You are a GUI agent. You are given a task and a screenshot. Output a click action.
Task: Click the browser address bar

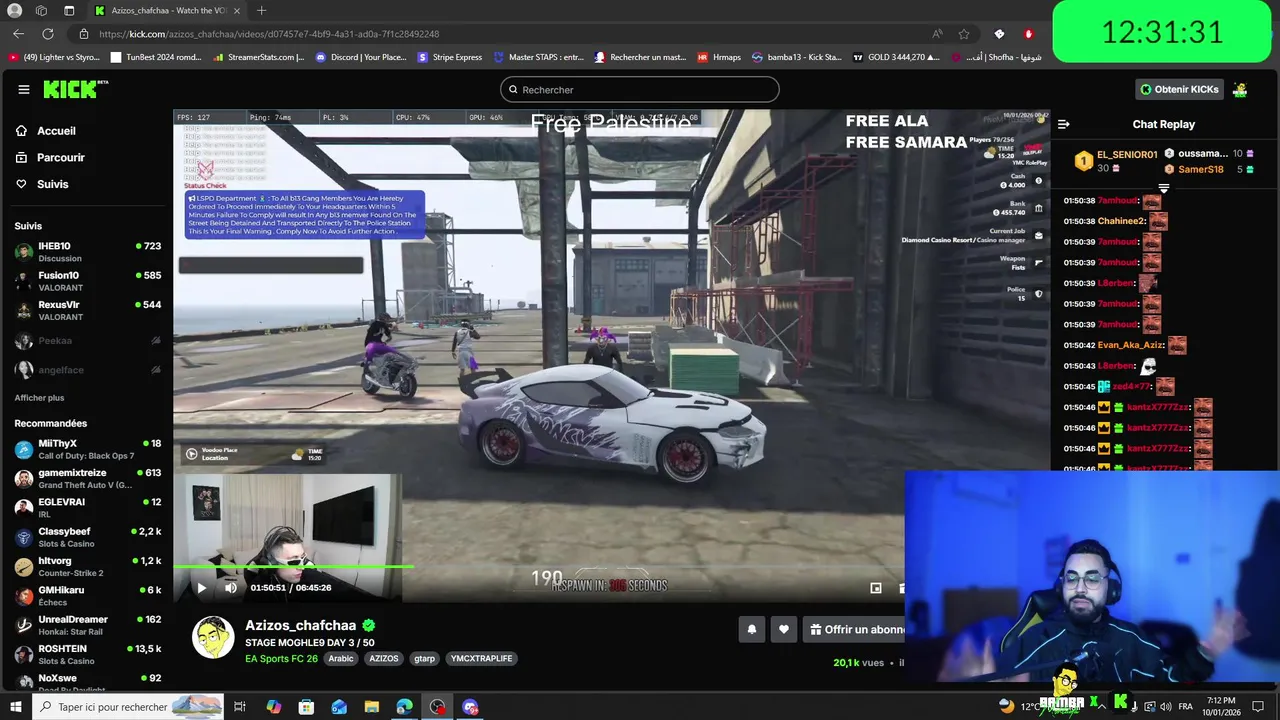[500, 34]
